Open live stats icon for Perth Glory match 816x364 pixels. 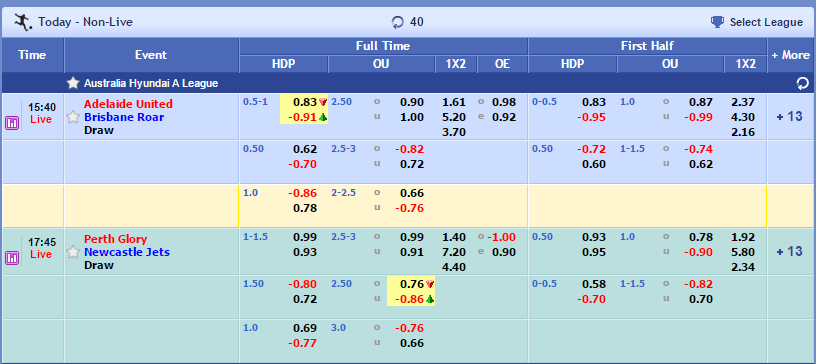(12, 258)
